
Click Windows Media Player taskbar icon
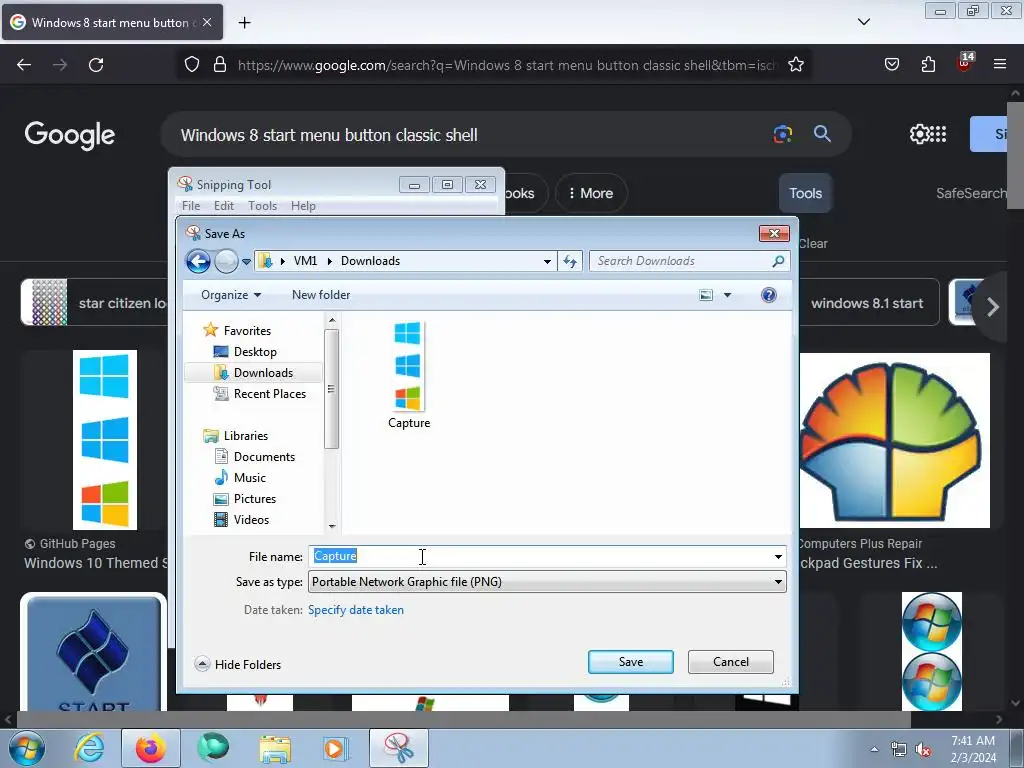pos(336,748)
